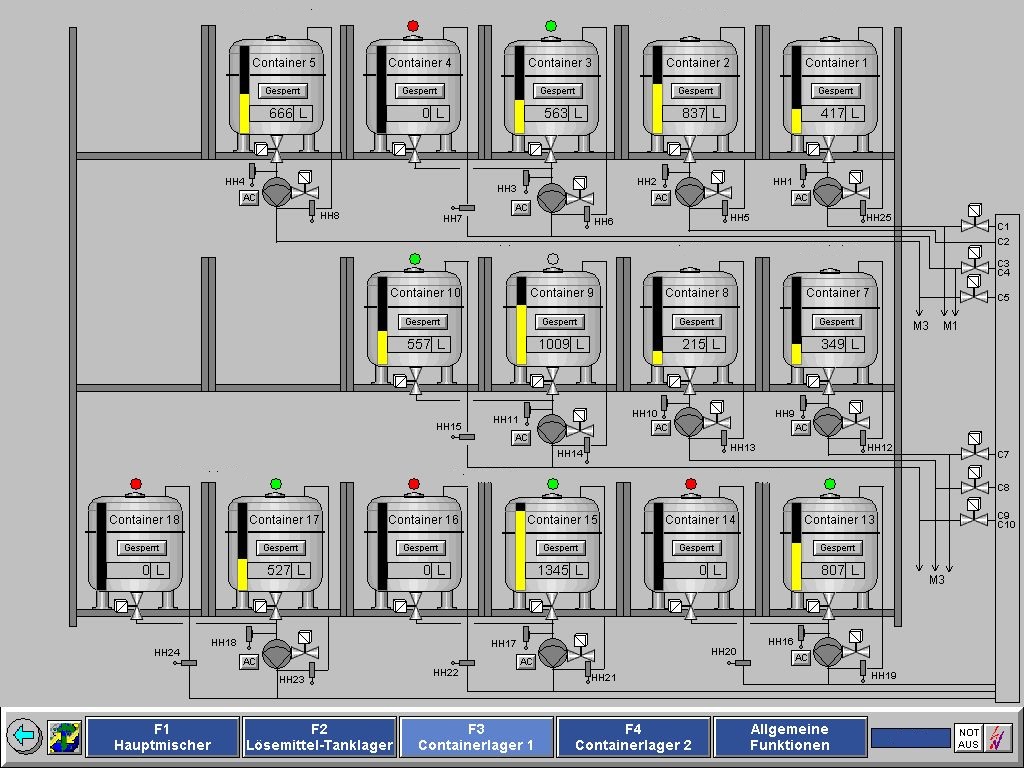Click the pump below Container 9
Image resolution: width=1024 pixels, height=768 pixels.
(x=552, y=429)
